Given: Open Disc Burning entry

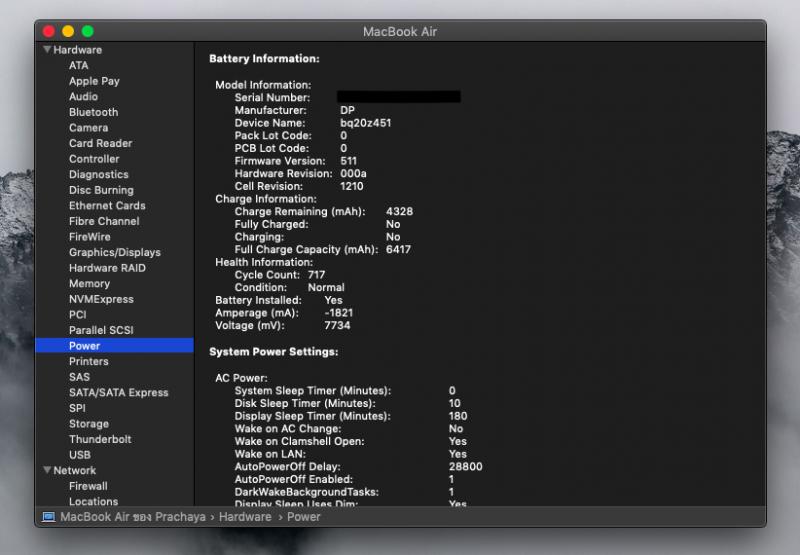Looking at the screenshot, I should click(101, 190).
